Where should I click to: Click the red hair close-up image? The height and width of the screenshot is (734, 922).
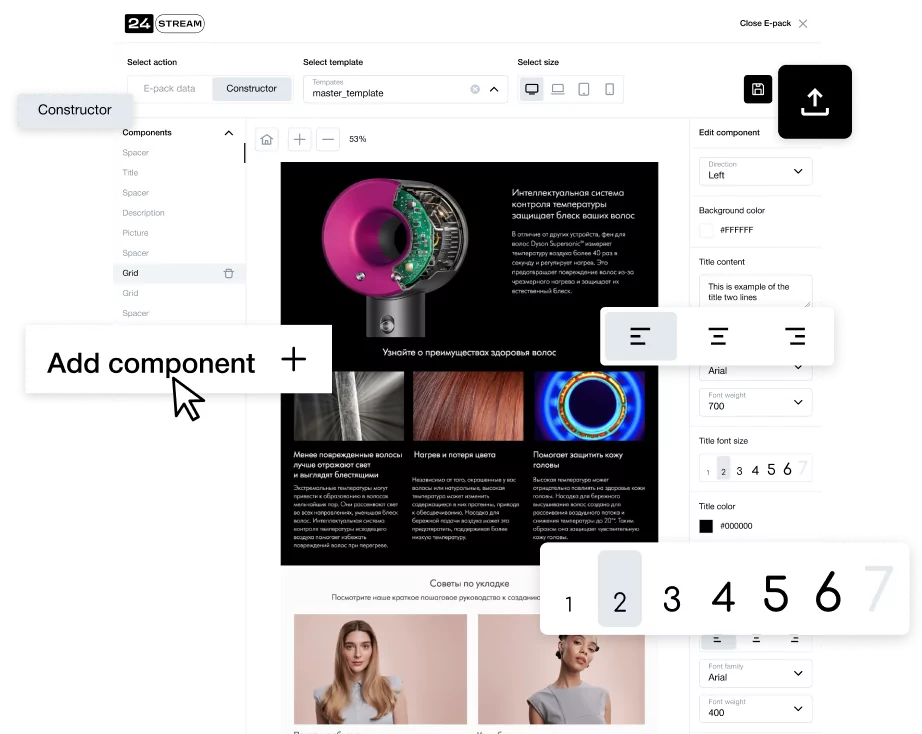[x=468, y=406]
